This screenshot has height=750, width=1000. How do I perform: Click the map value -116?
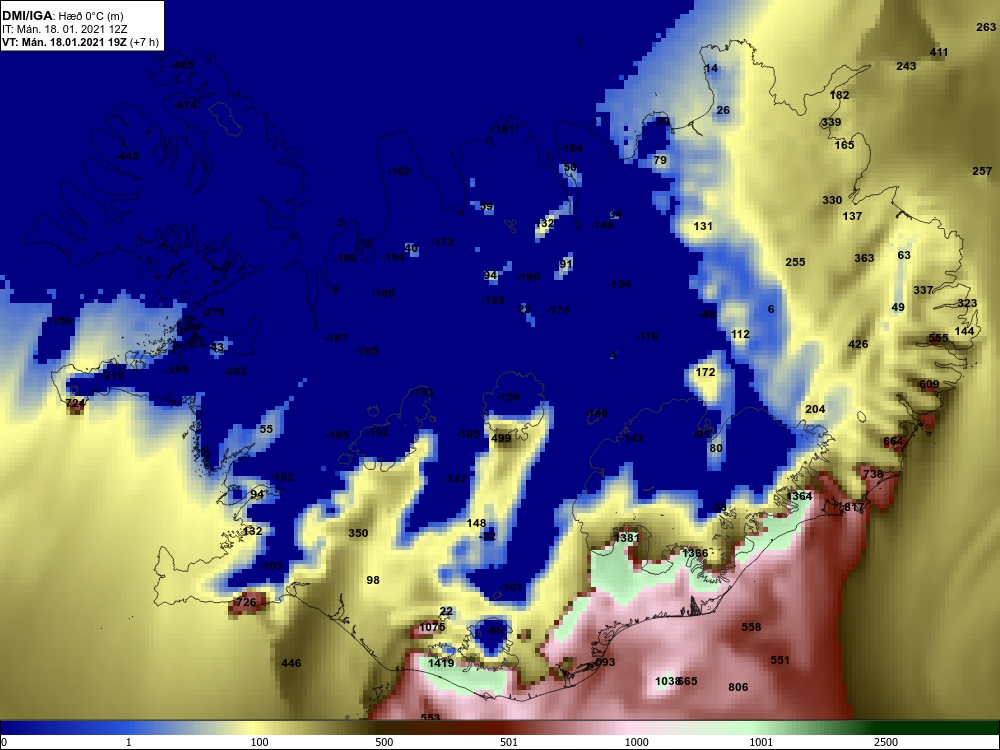647,336
